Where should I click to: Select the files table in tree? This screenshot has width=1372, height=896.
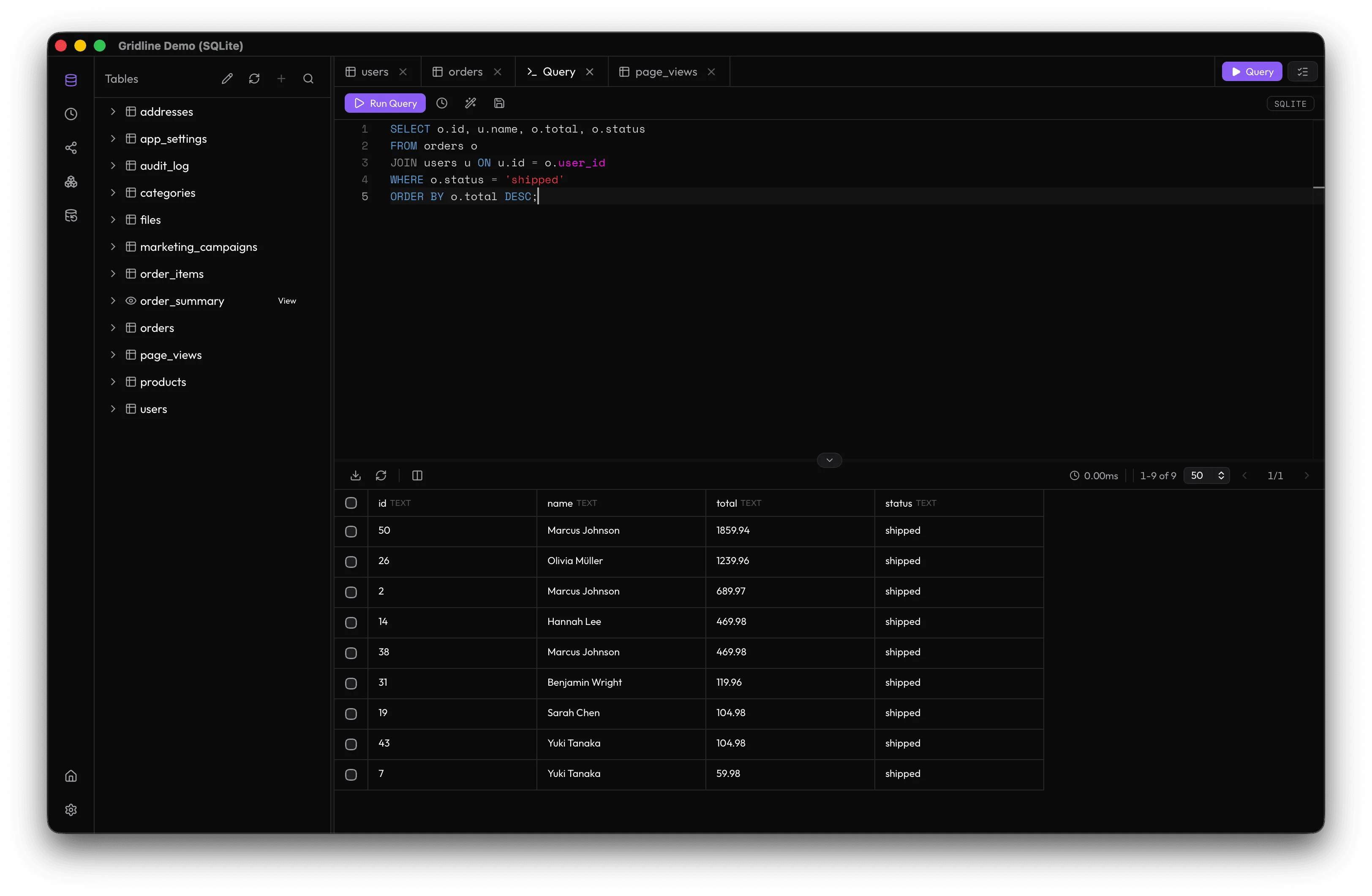click(150, 220)
